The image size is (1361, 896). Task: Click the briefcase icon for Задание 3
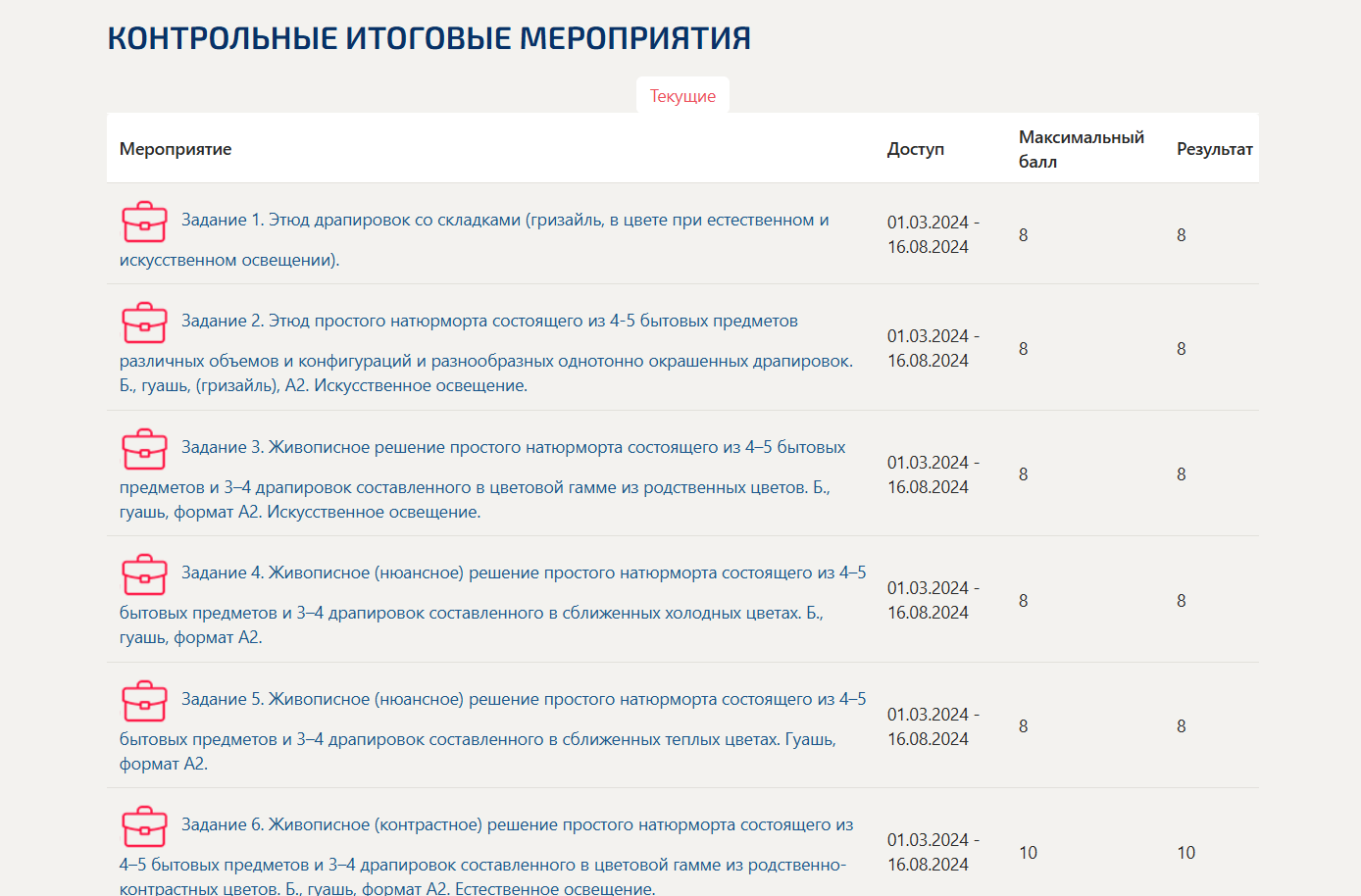[x=144, y=449]
